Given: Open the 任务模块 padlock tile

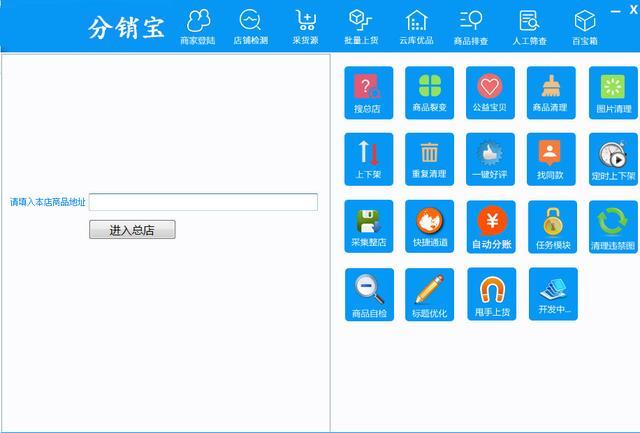Looking at the screenshot, I should click(551, 227).
